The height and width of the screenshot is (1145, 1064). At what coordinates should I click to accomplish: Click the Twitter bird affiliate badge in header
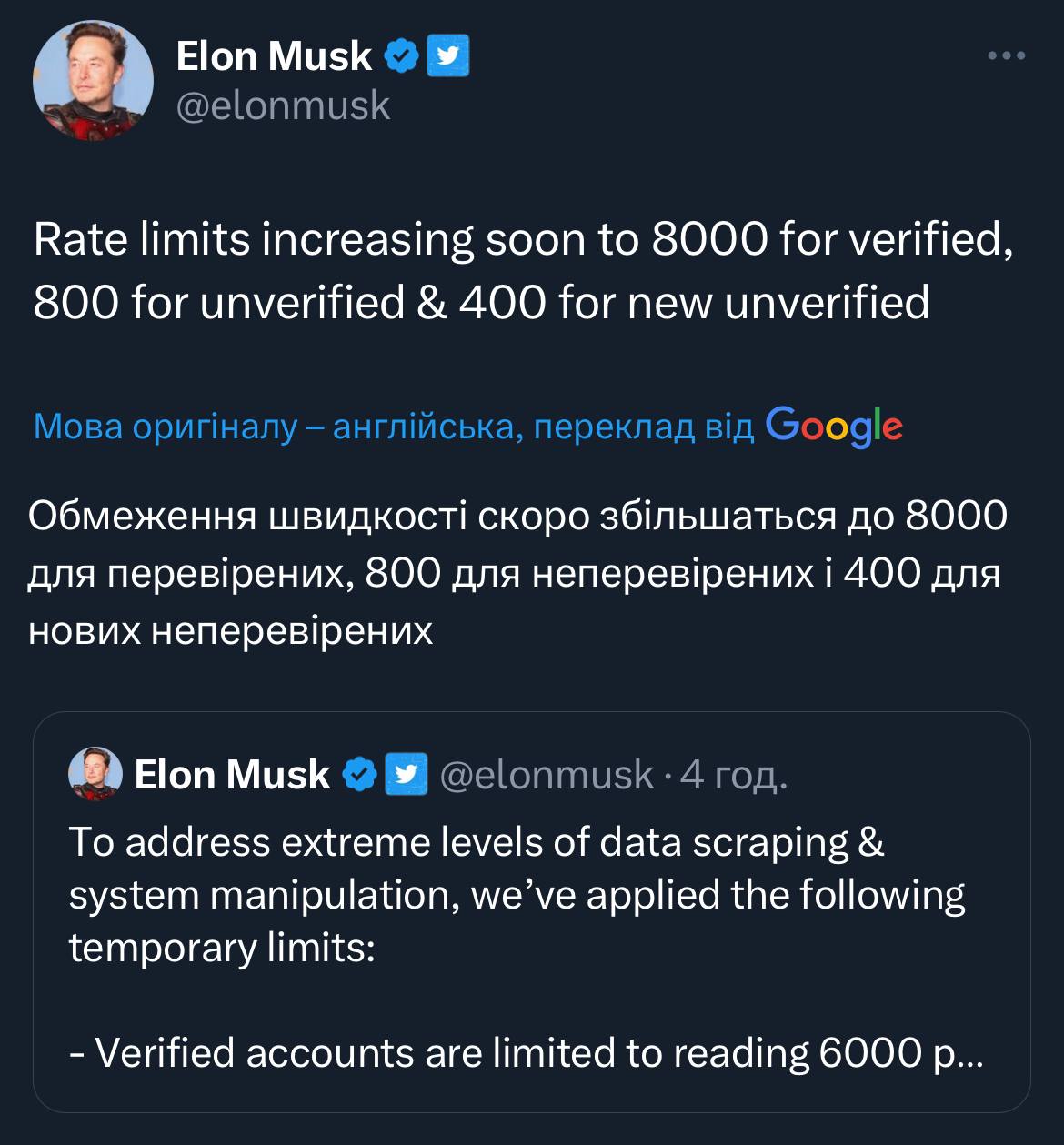(447, 56)
